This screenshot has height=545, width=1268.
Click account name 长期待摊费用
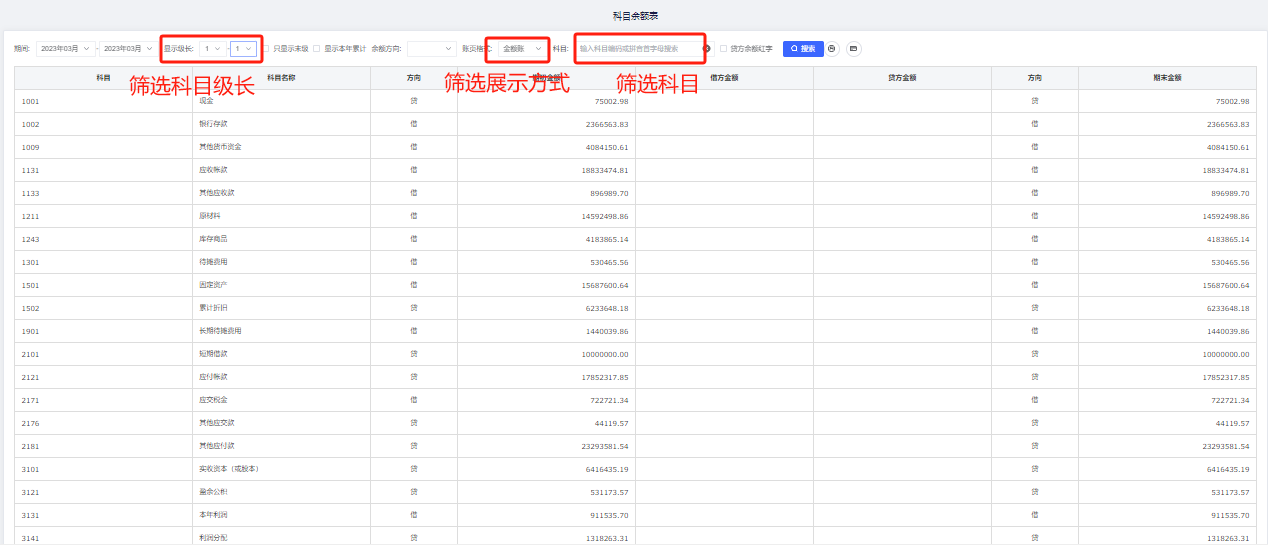point(220,331)
